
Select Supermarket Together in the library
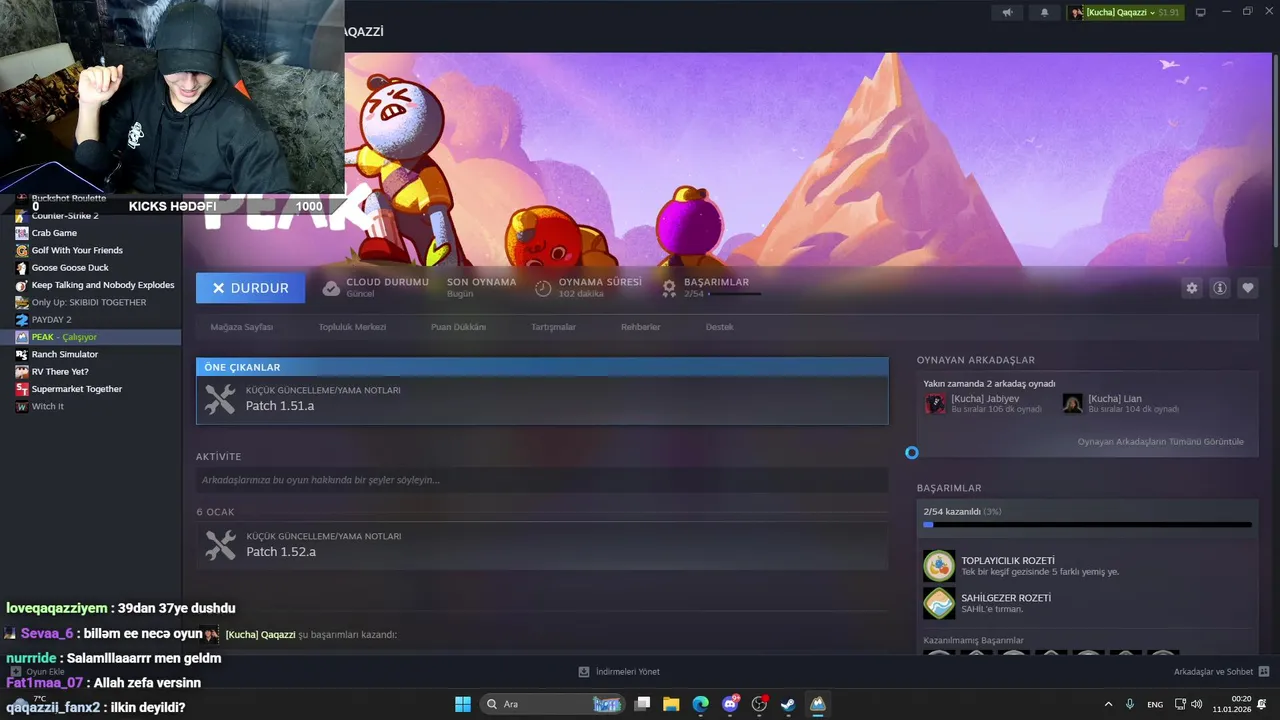[x=77, y=389]
